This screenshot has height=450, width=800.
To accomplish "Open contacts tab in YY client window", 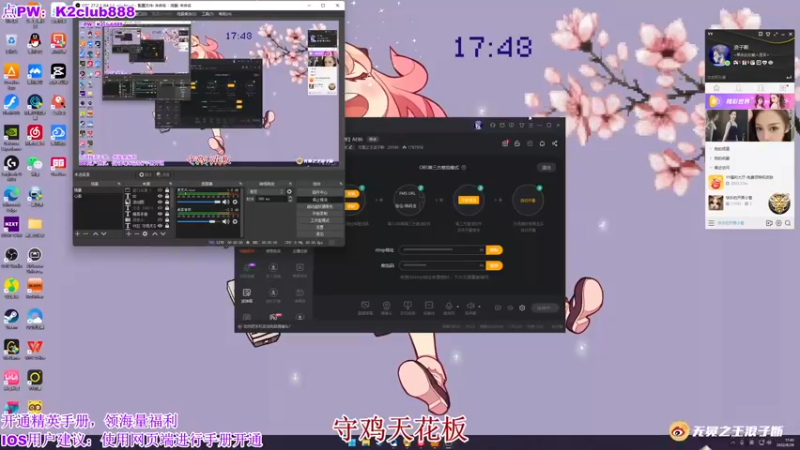I will click(738, 88).
